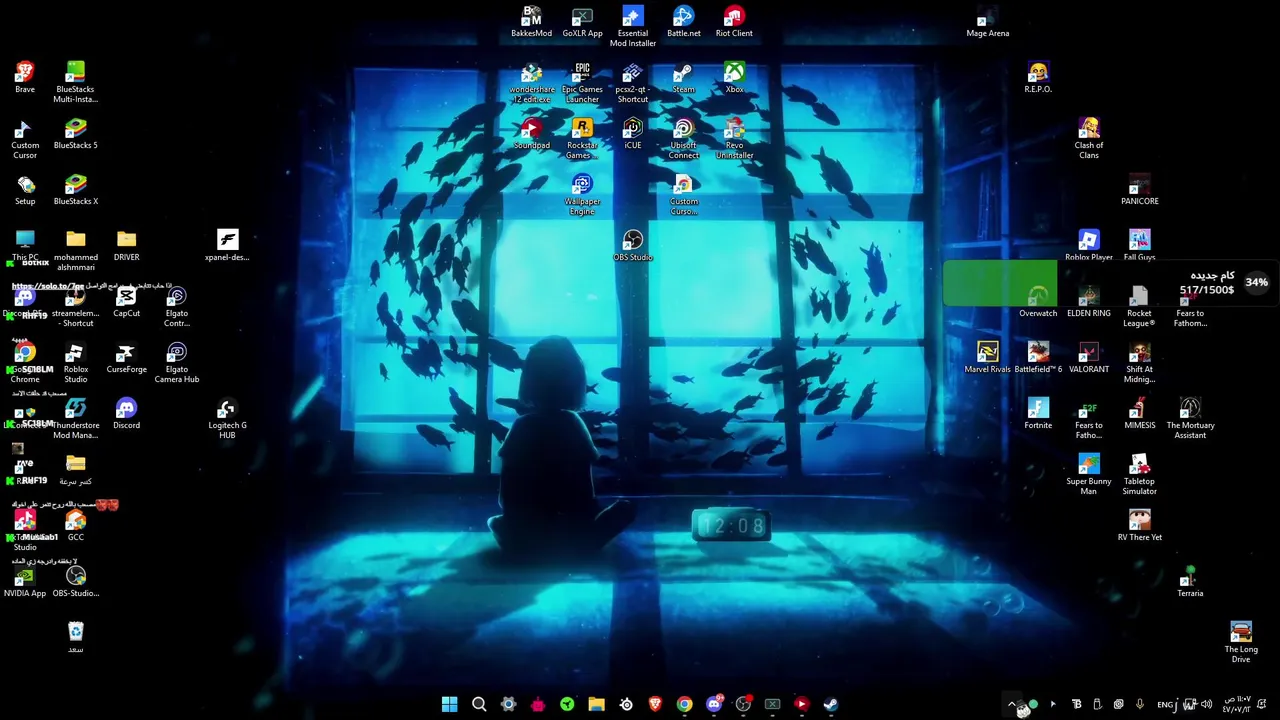Screen dimensions: 1280x720
Task: Select the Marvel Rivals icon
Action: click(987, 358)
